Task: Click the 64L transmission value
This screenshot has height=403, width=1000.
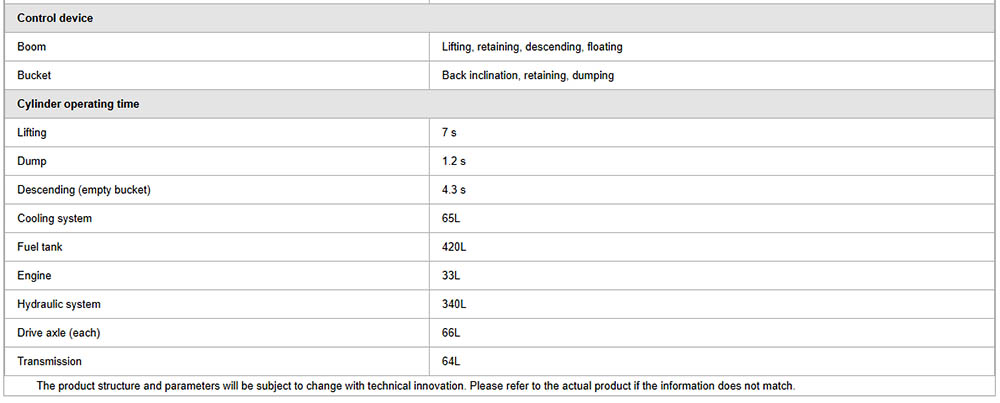Action: [x=451, y=361]
